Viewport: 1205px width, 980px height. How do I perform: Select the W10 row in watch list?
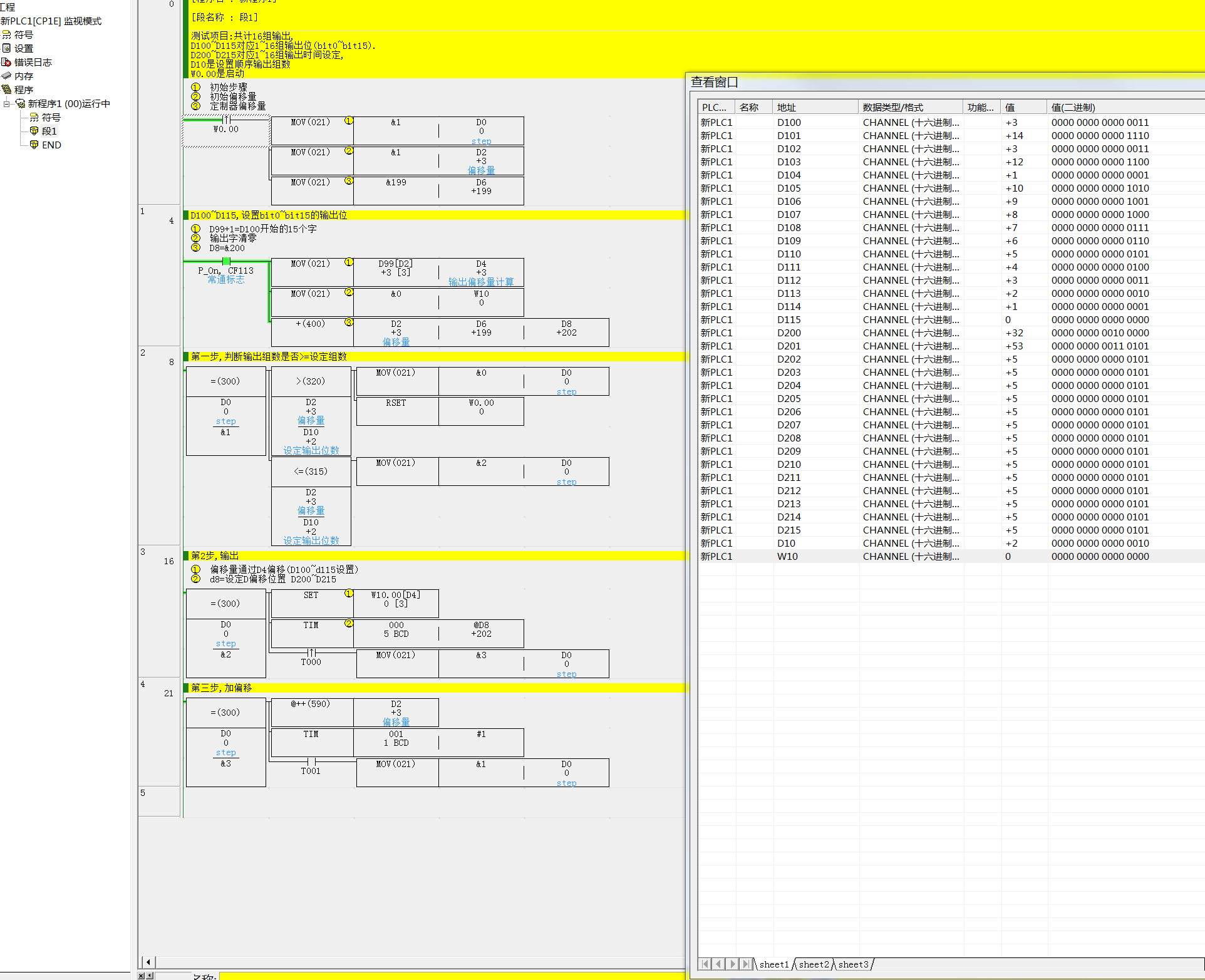(787, 556)
